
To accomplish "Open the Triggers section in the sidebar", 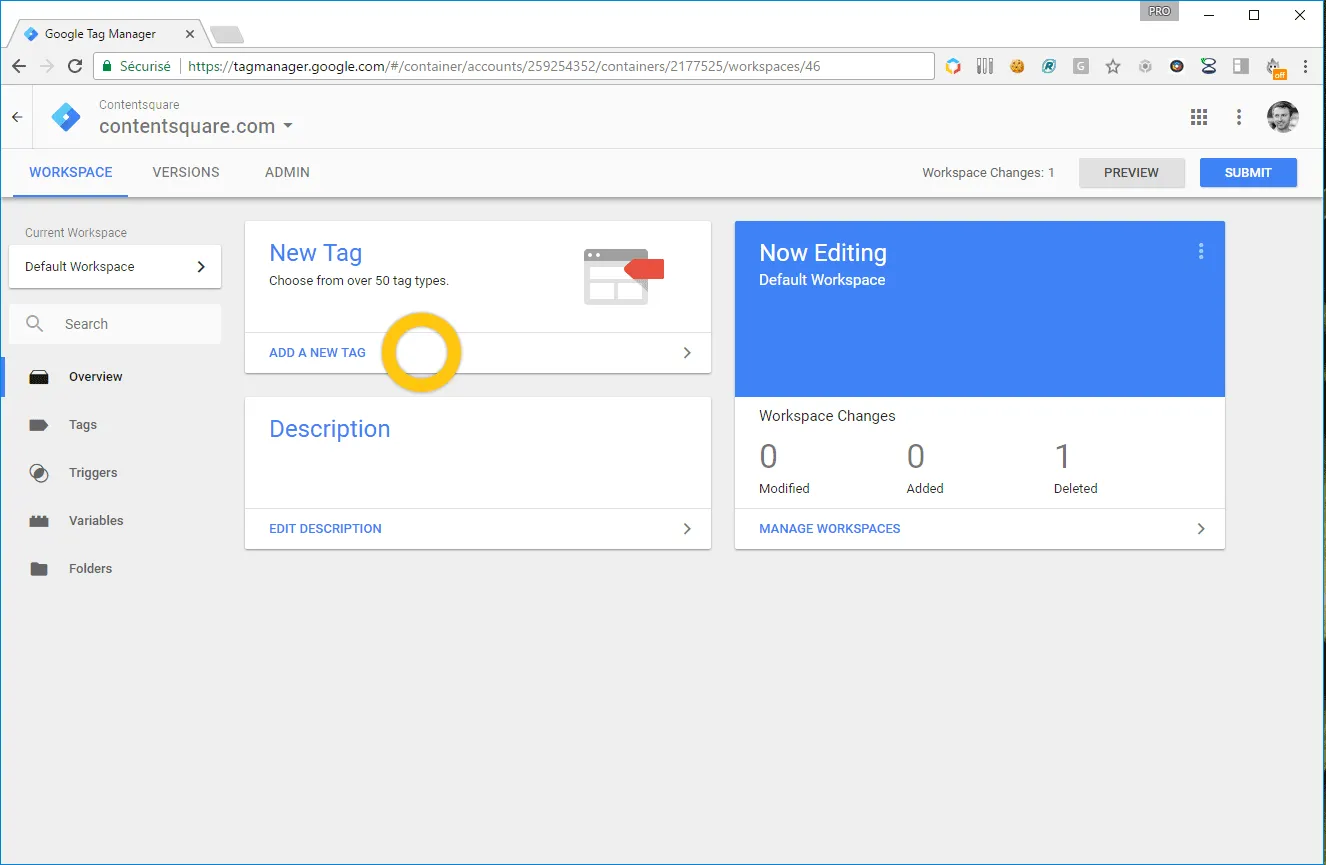I will 92,473.
